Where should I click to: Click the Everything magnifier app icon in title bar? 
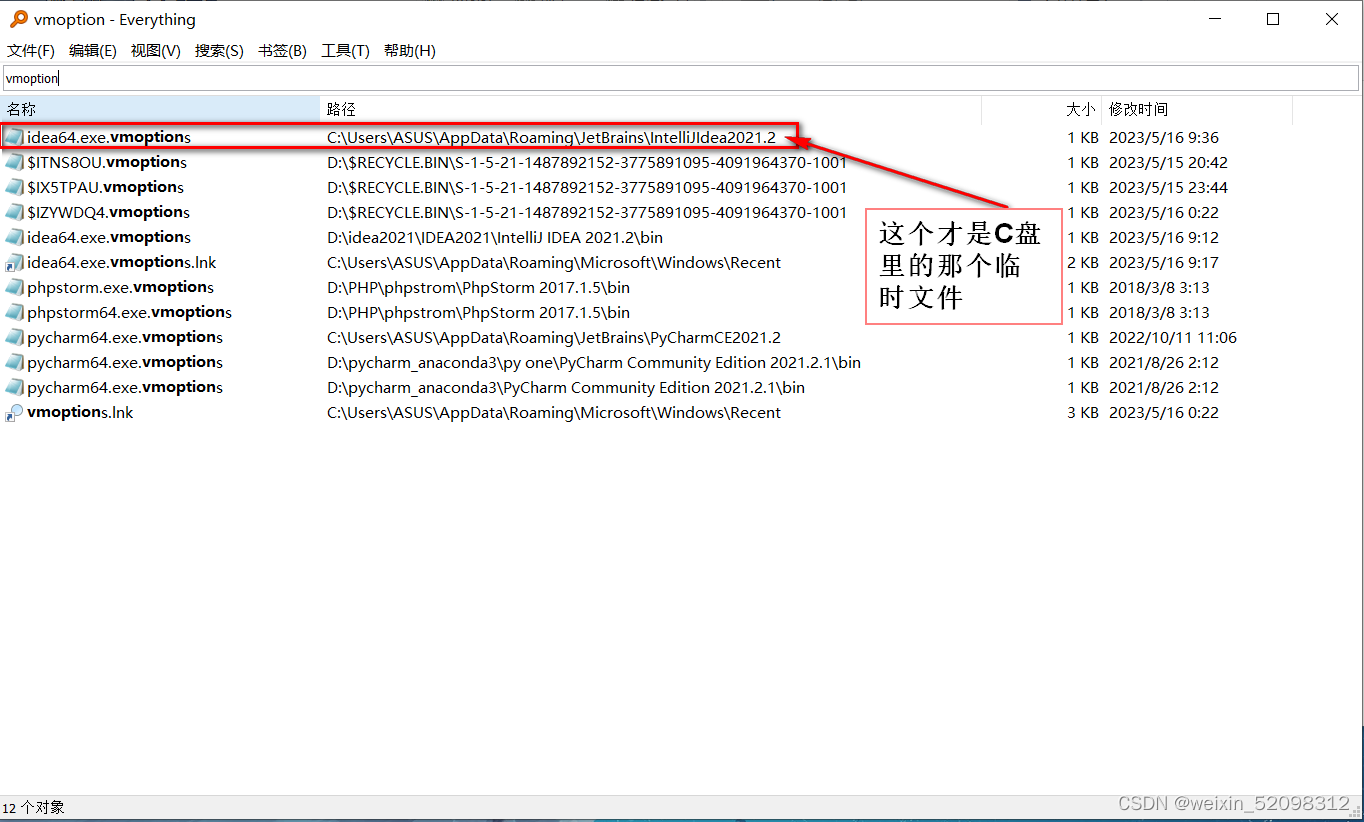point(18,19)
